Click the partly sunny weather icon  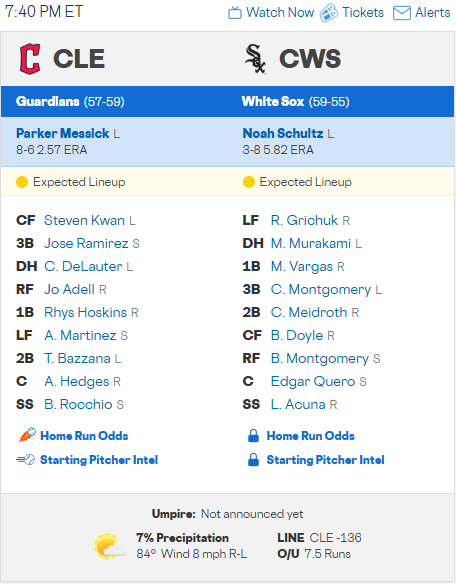[109, 546]
